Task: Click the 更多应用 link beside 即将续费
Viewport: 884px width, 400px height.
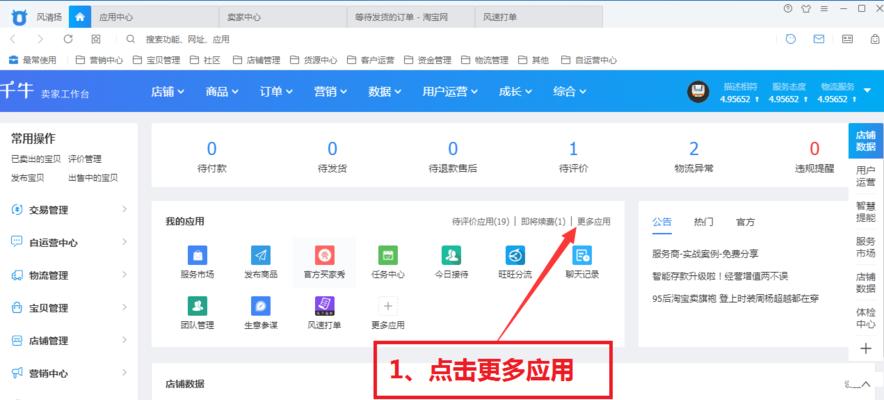Action: 594,221
